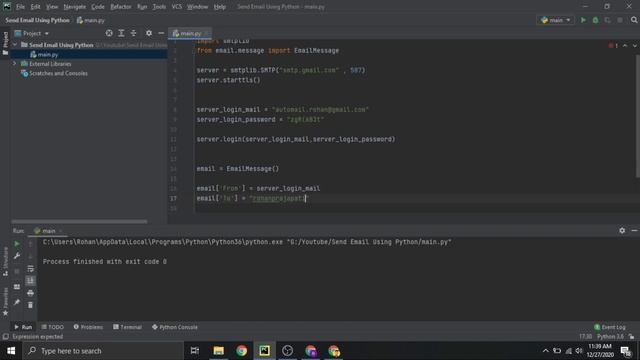The image size is (640, 360).
Task: Open the main run configuration dropdown
Action: 556,20
